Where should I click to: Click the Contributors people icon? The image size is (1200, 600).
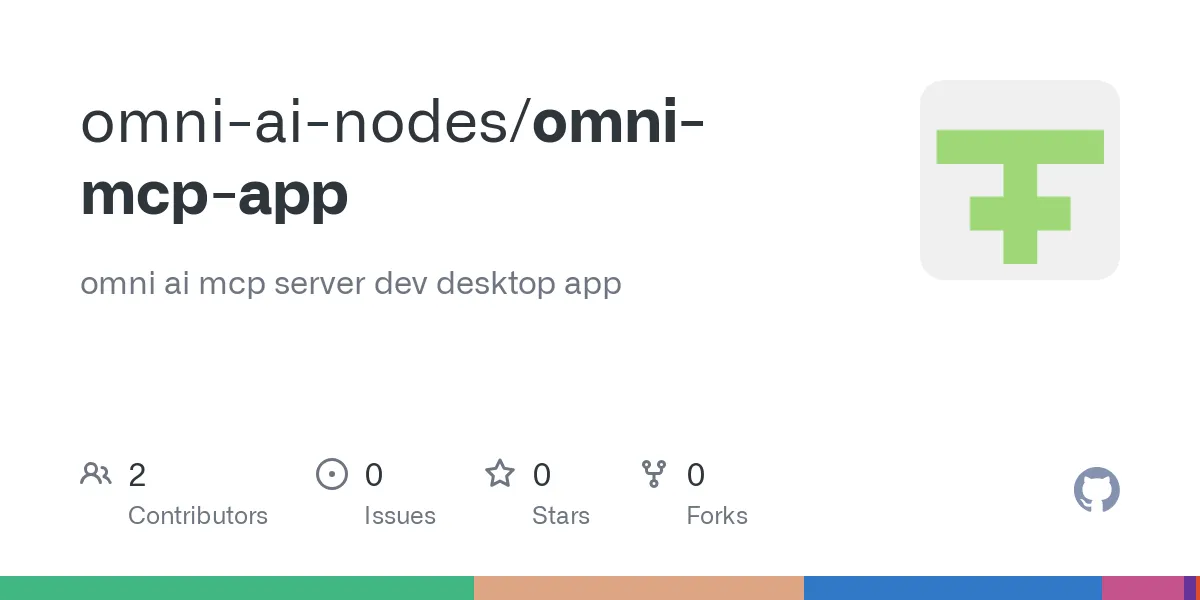[x=96, y=474]
